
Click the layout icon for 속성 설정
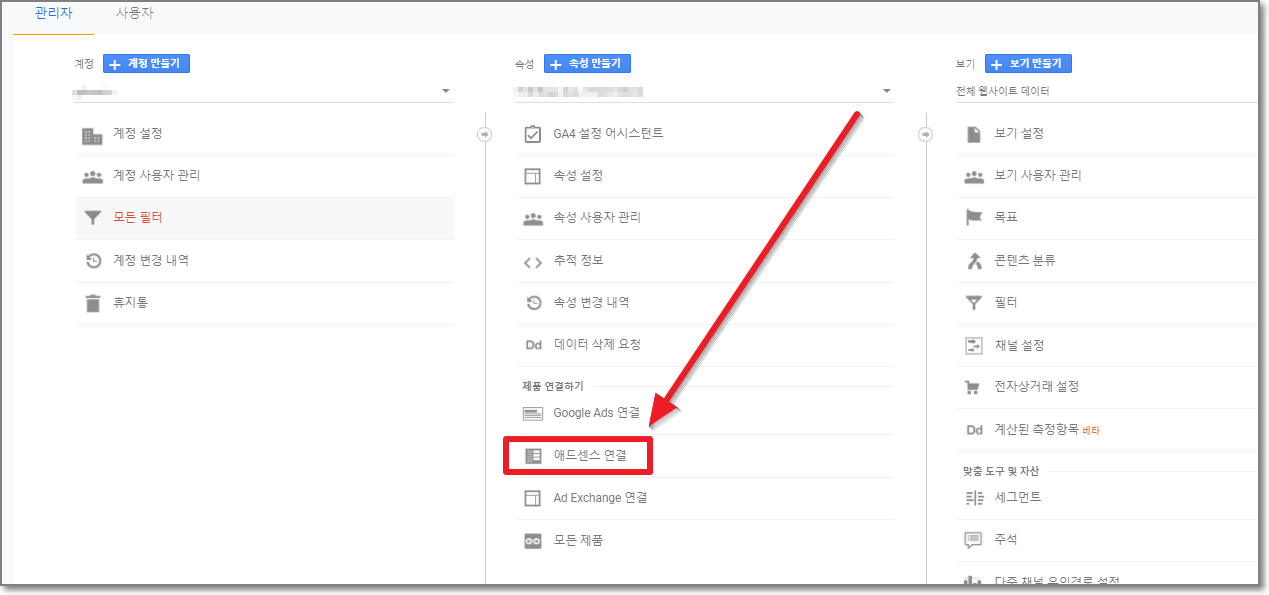point(533,177)
